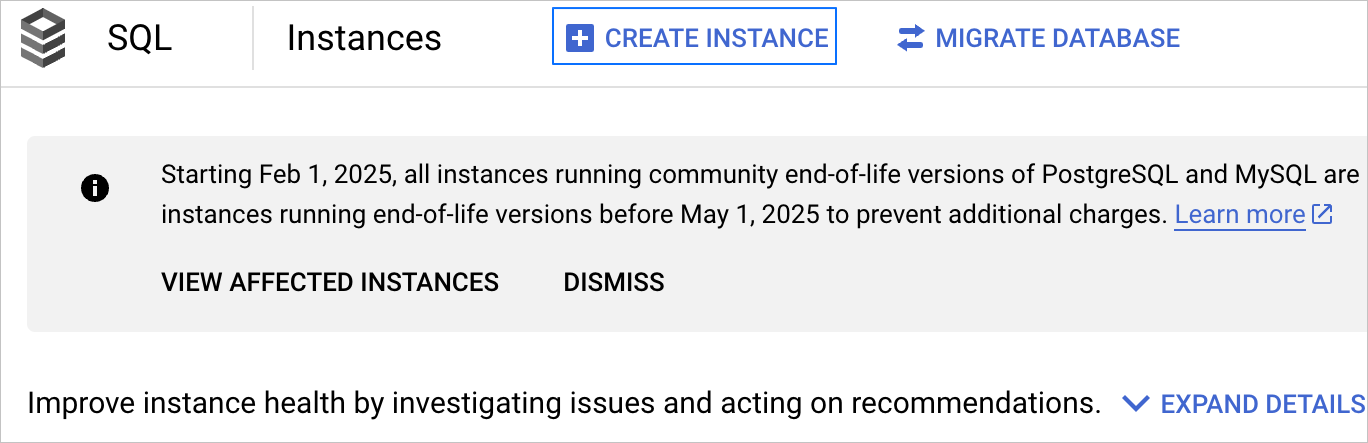Open MIGRATE DATABASE from the header

1057,39
